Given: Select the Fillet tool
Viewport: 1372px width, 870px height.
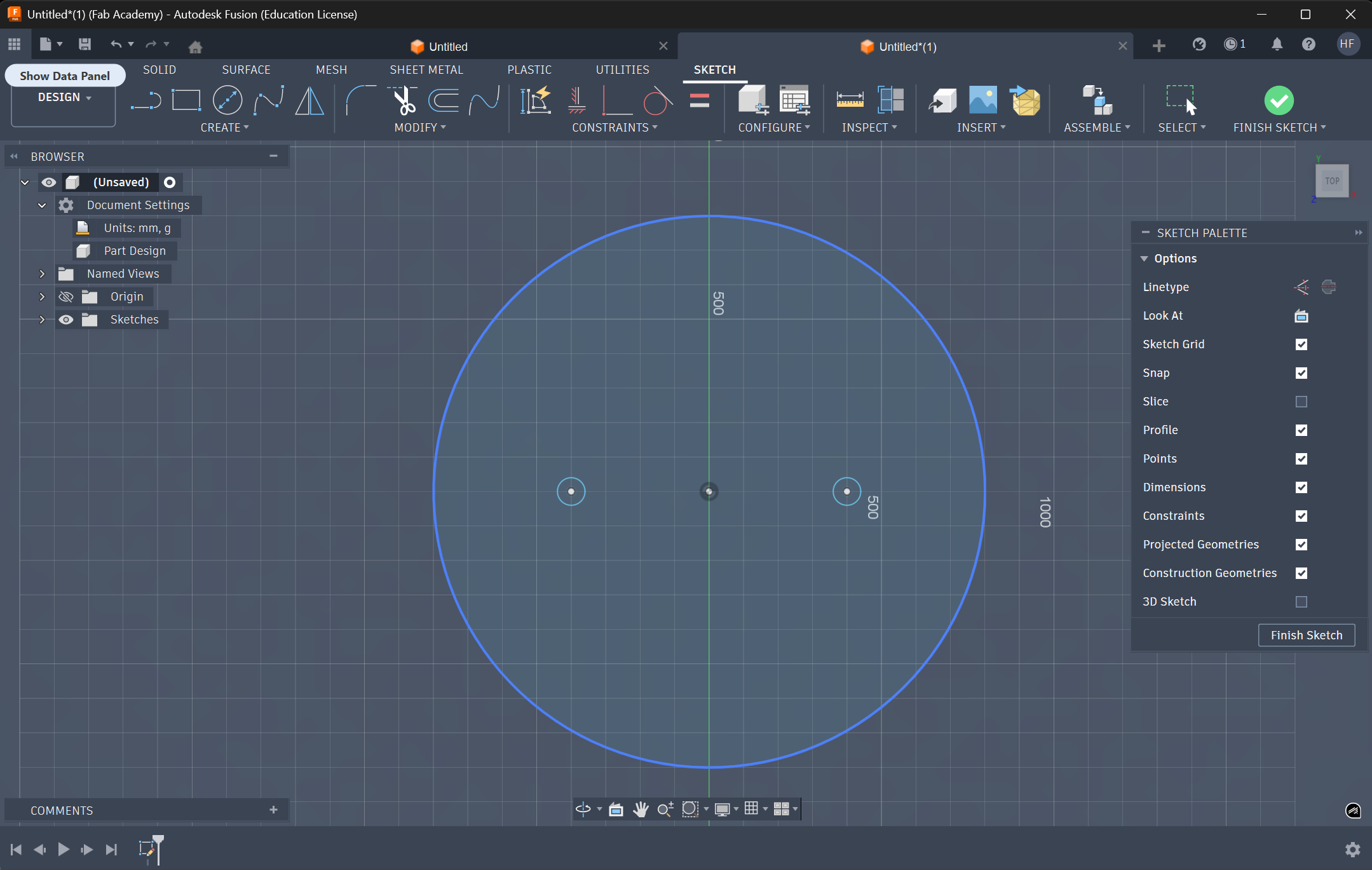Looking at the screenshot, I should pos(360,100).
